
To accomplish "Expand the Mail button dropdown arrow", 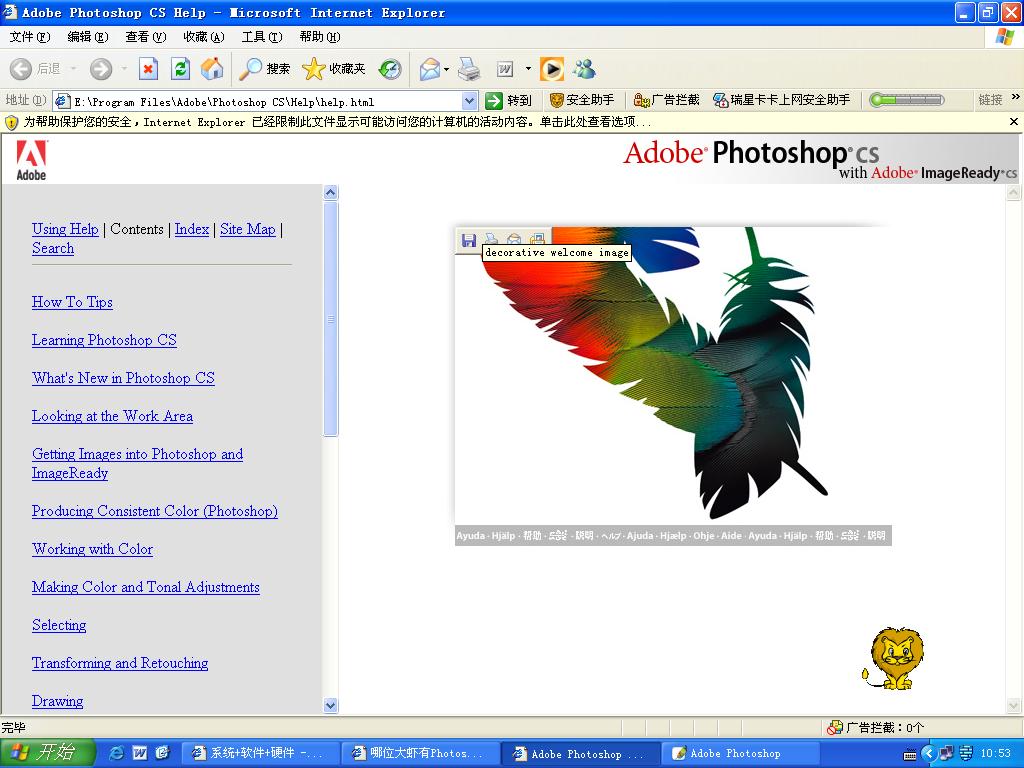I will [447, 69].
